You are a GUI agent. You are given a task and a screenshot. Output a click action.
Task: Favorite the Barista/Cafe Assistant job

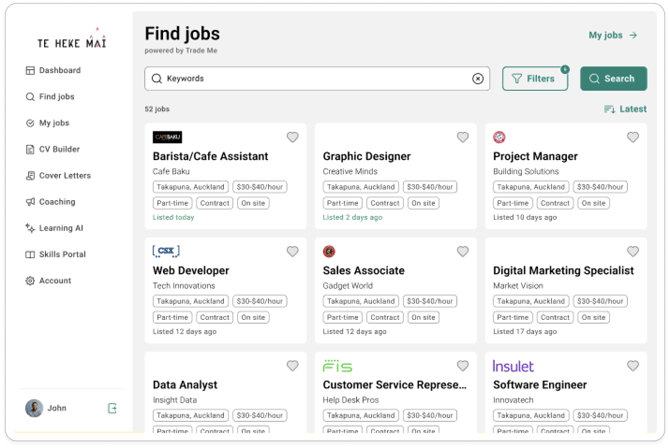pyautogui.click(x=292, y=138)
